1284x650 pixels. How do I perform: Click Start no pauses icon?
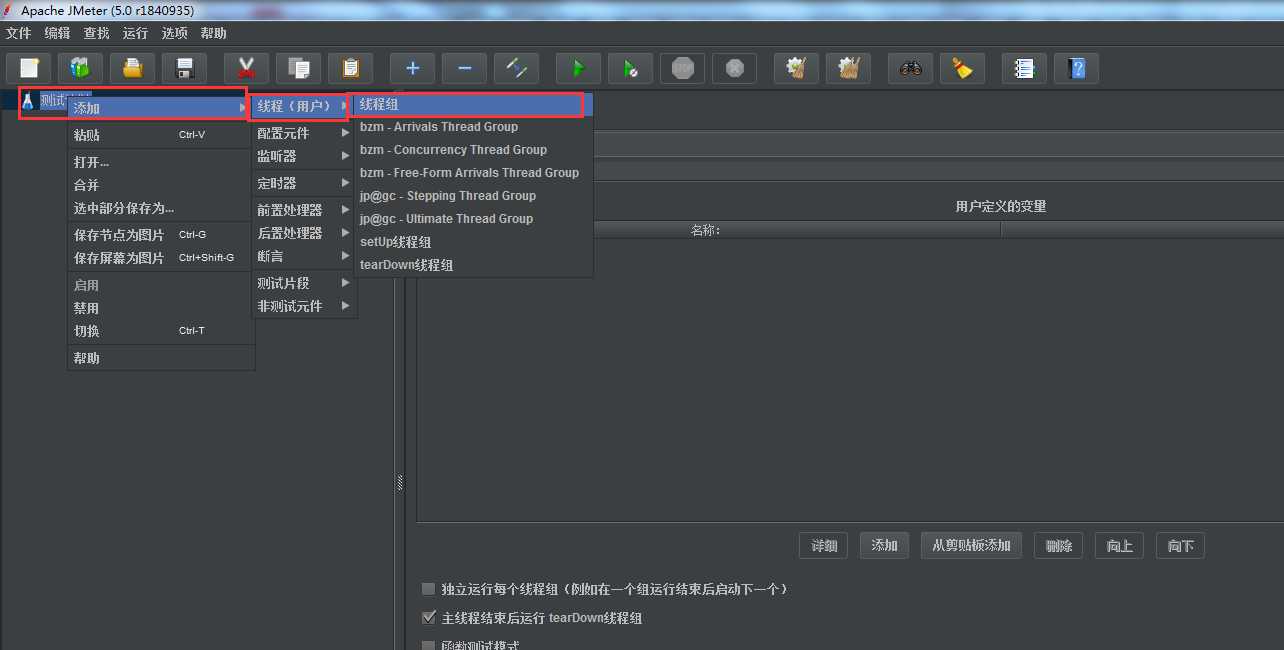pos(630,68)
